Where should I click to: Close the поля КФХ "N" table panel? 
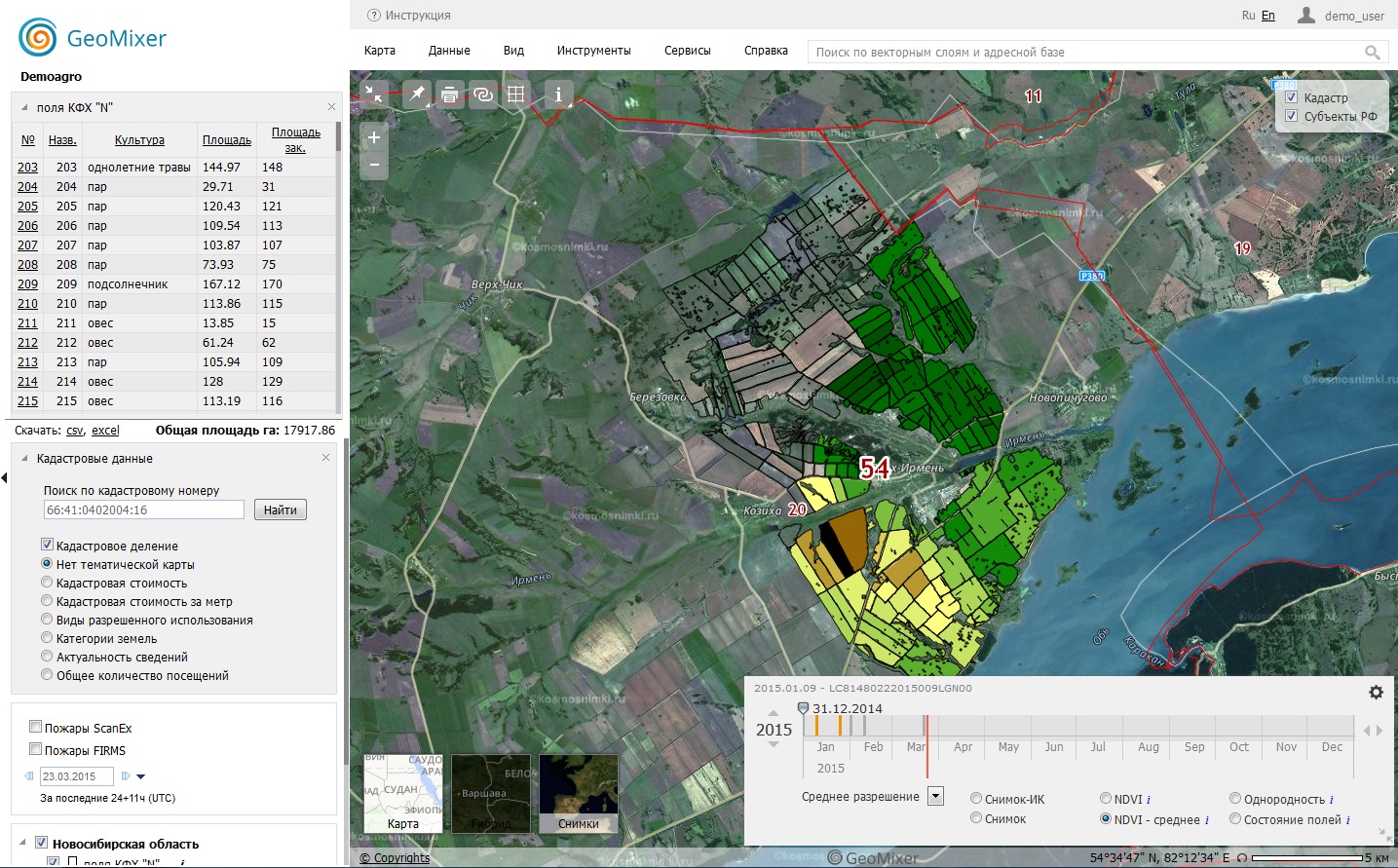point(331,106)
